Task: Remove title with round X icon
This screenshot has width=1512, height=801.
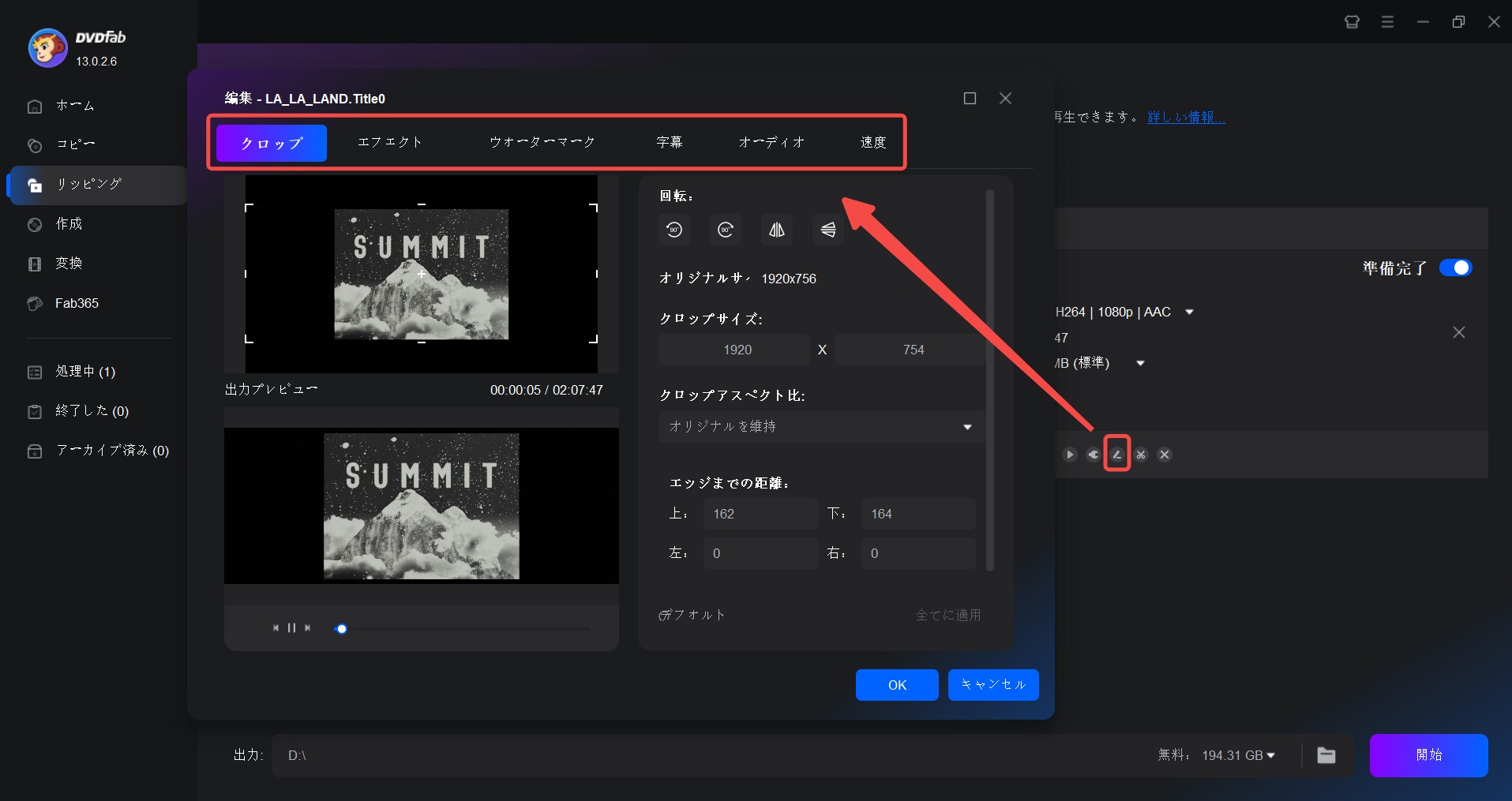Action: [x=1165, y=455]
